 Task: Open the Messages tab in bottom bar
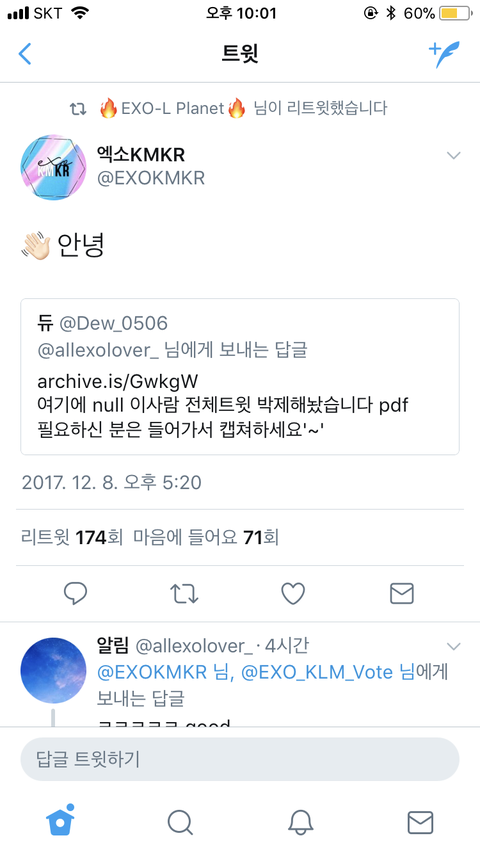tap(420, 822)
